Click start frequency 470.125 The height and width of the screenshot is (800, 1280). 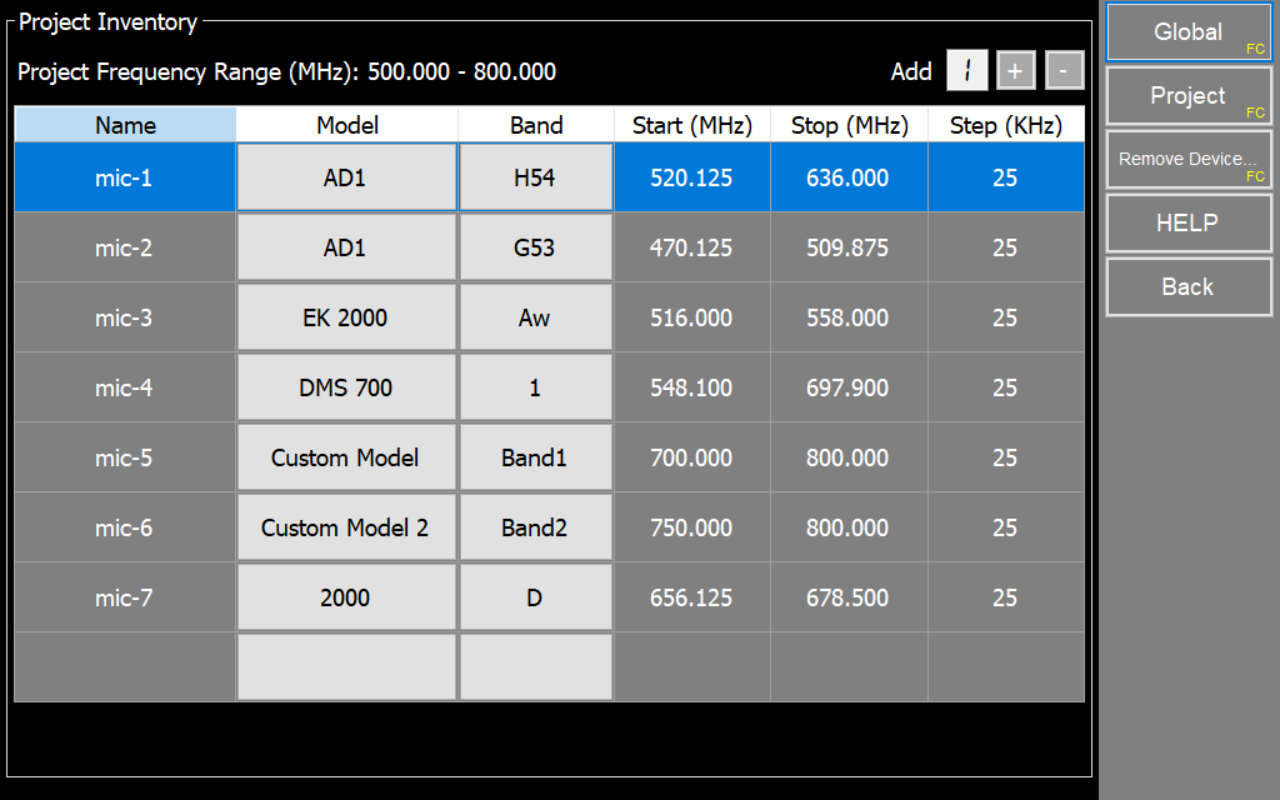[692, 247]
